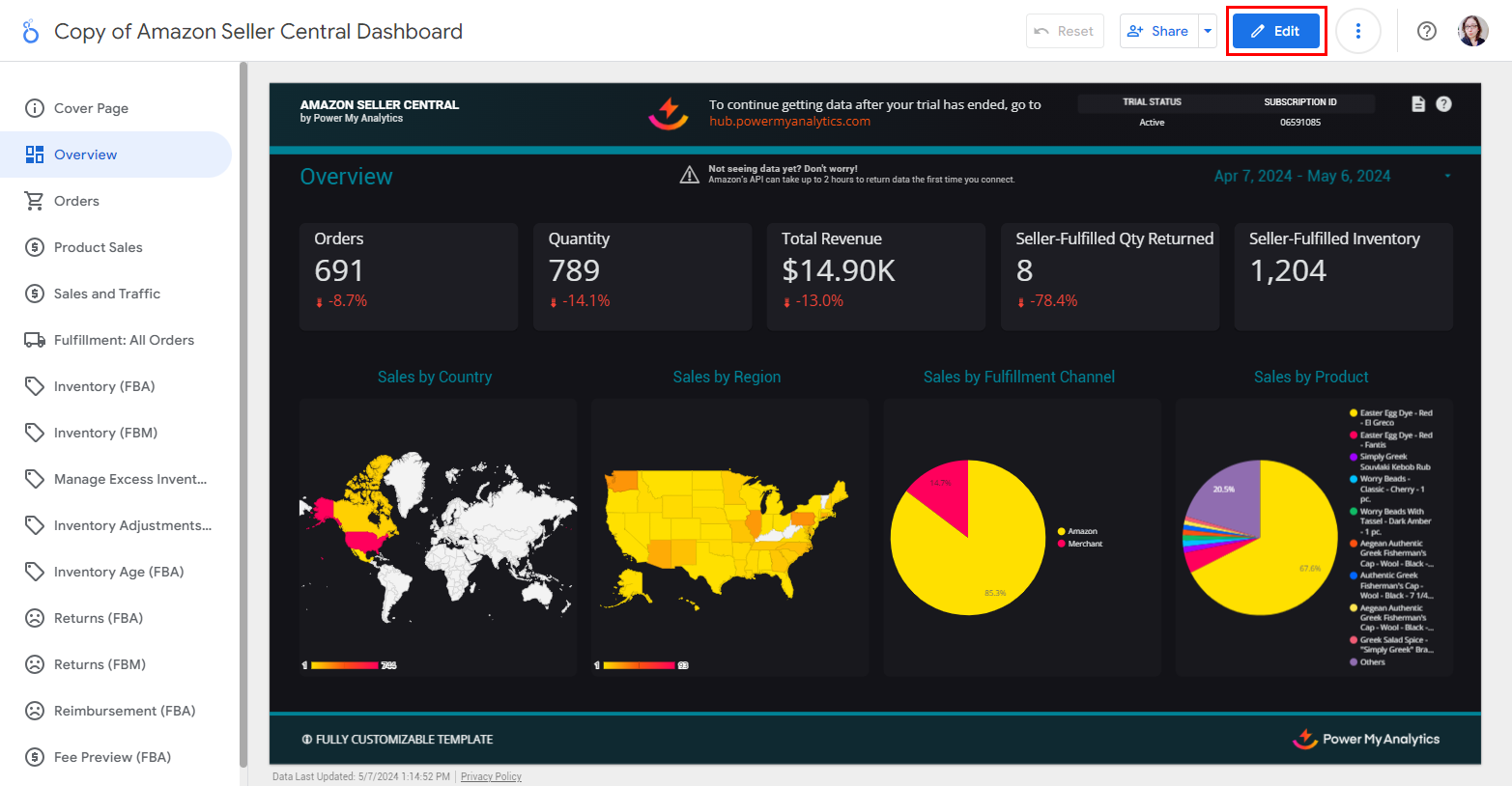
Task: Go to the Cover Page
Action: click(91, 108)
